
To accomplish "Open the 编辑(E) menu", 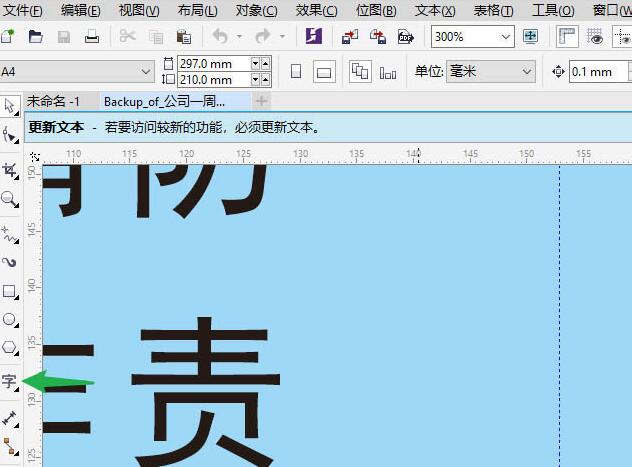I will 81,10.
